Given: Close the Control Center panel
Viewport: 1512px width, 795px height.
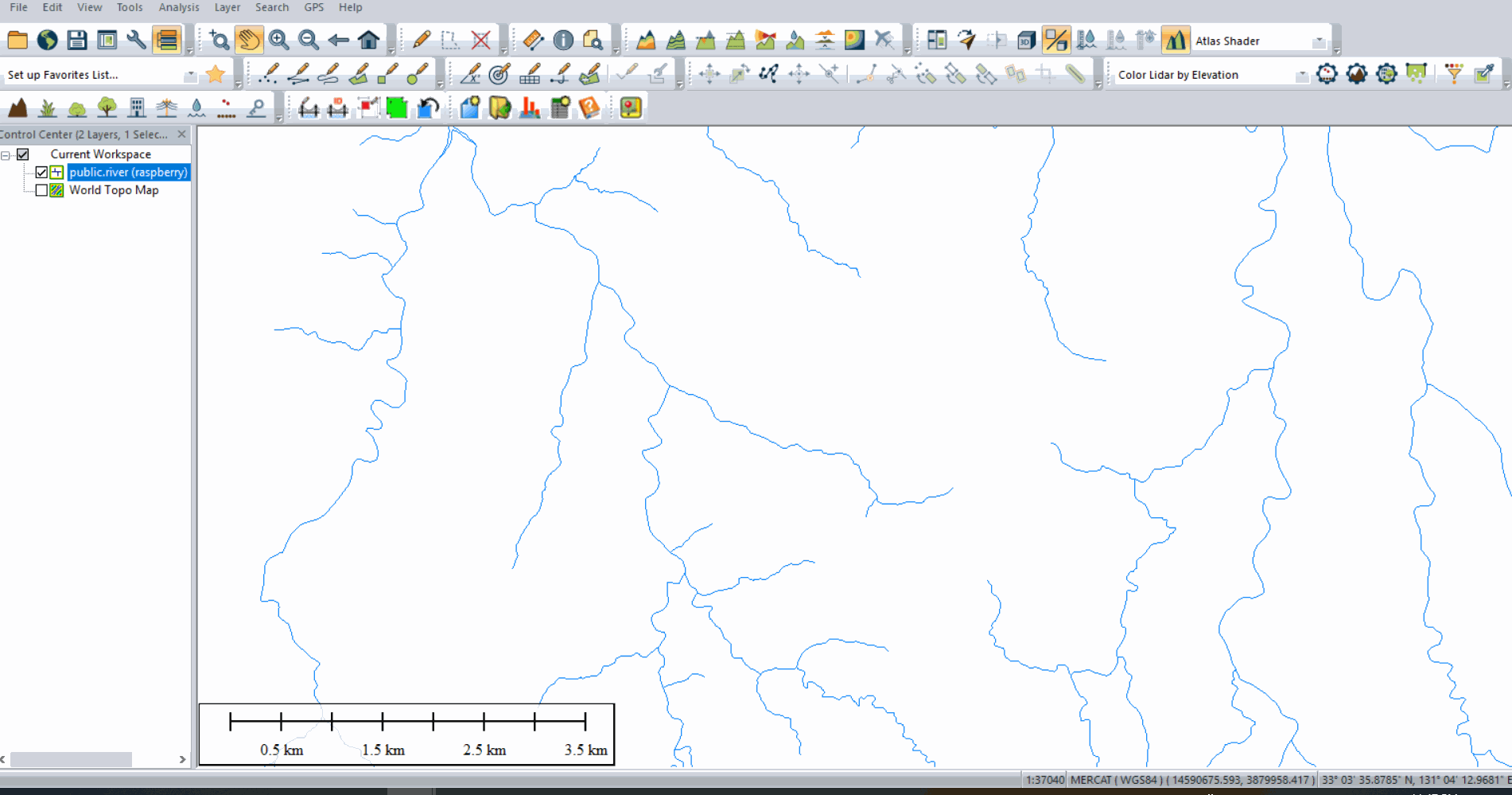Looking at the screenshot, I should tap(182, 134).
